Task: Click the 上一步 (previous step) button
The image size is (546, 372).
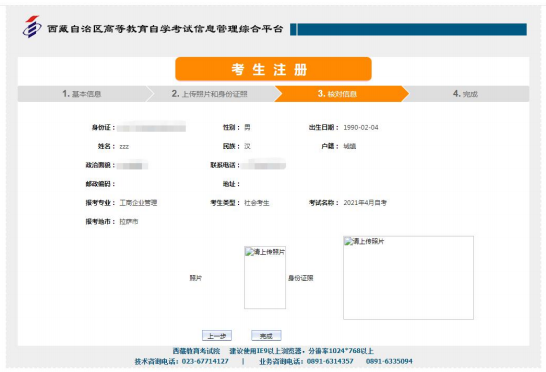Action: point(217,336)
